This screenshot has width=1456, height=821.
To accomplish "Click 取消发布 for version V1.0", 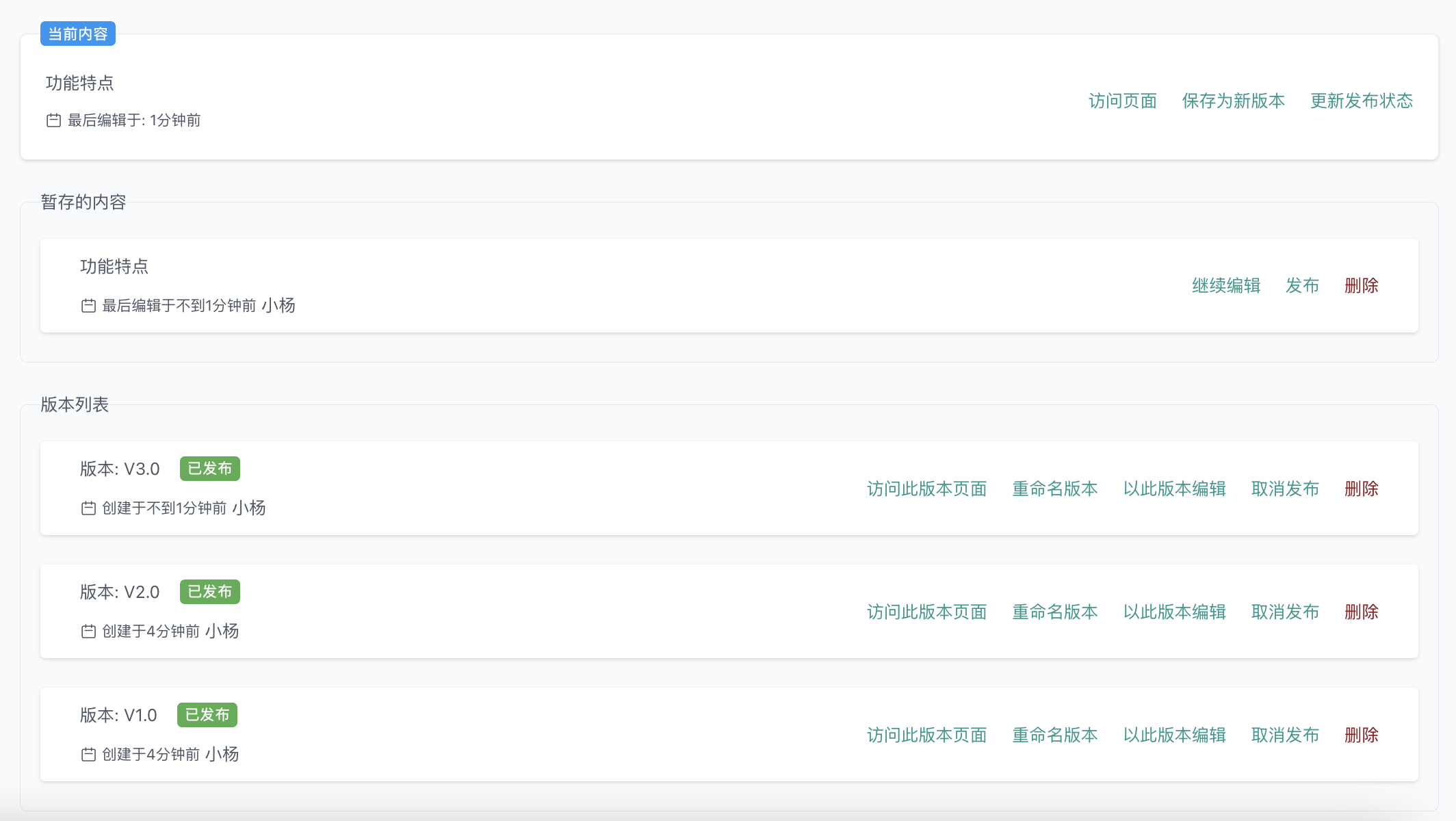I will (x=1285, y=735).
